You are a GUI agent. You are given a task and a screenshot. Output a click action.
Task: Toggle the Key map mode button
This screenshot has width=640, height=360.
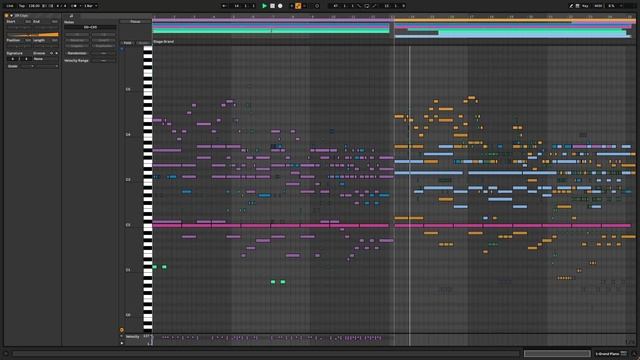tap(585, 6)
